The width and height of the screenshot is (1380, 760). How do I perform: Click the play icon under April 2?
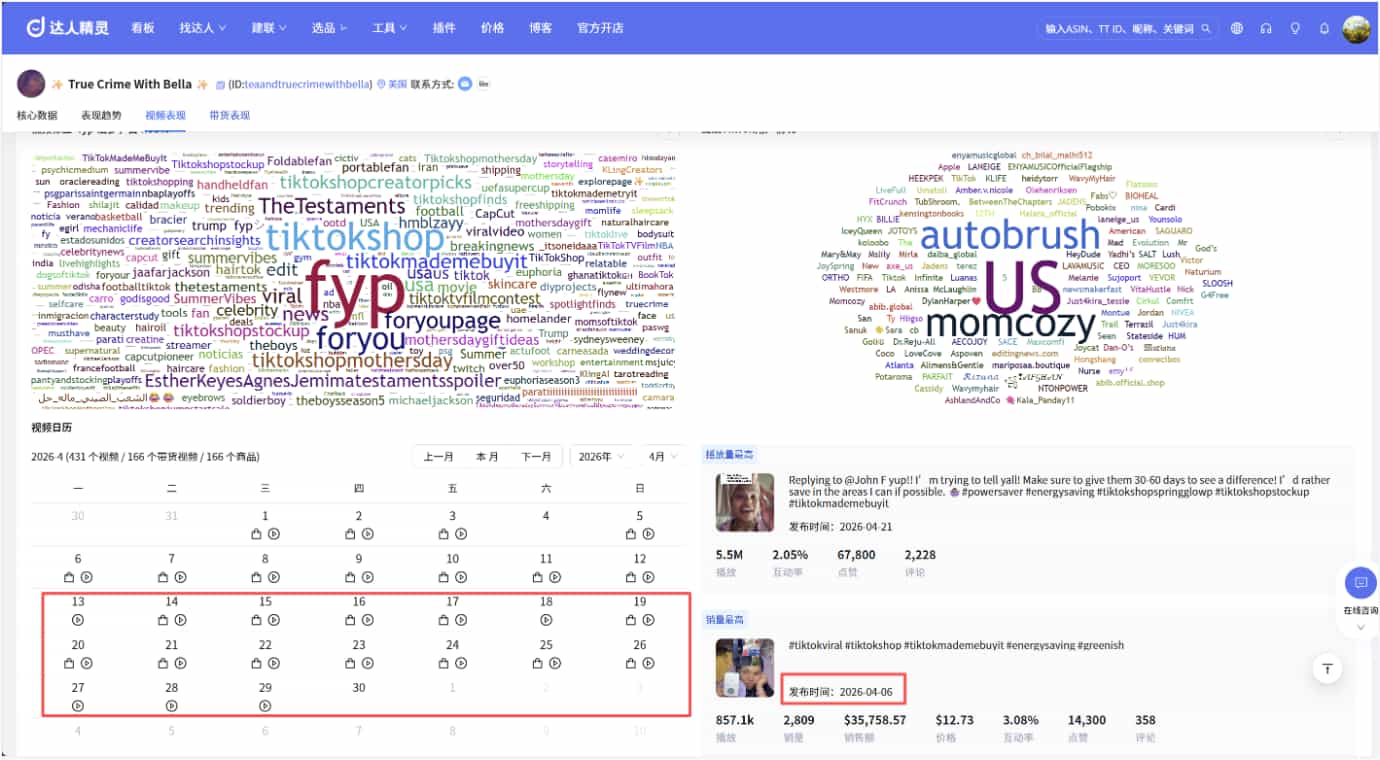pos(367,534)
